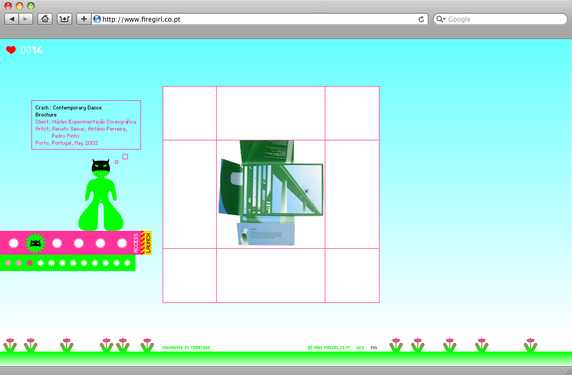Select the third dot on pink bar
Image resolution: width=572 pixels, height=375 pixels.
[x=57, y=243]
